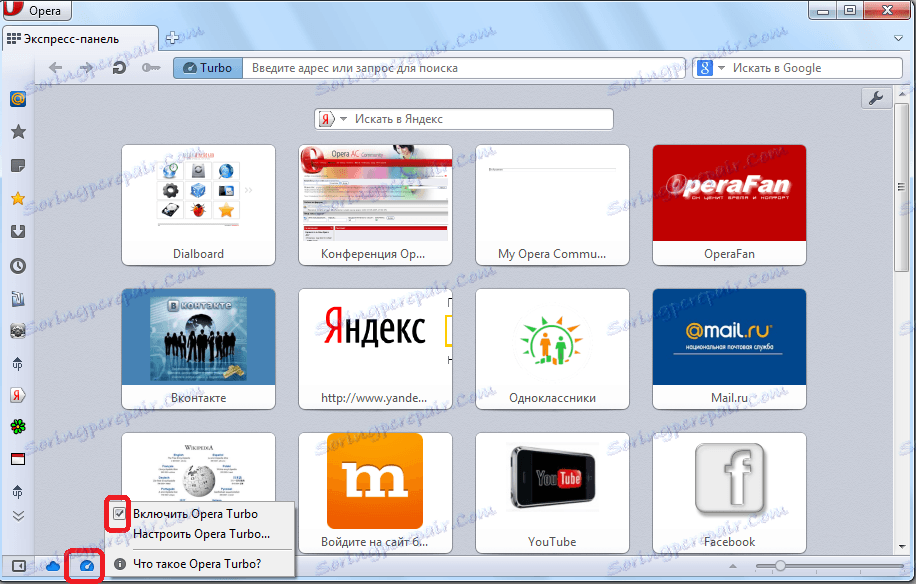Screen dimensions: 916x584
Task: Open the Links panel icon
Action: tap(18, 299)
